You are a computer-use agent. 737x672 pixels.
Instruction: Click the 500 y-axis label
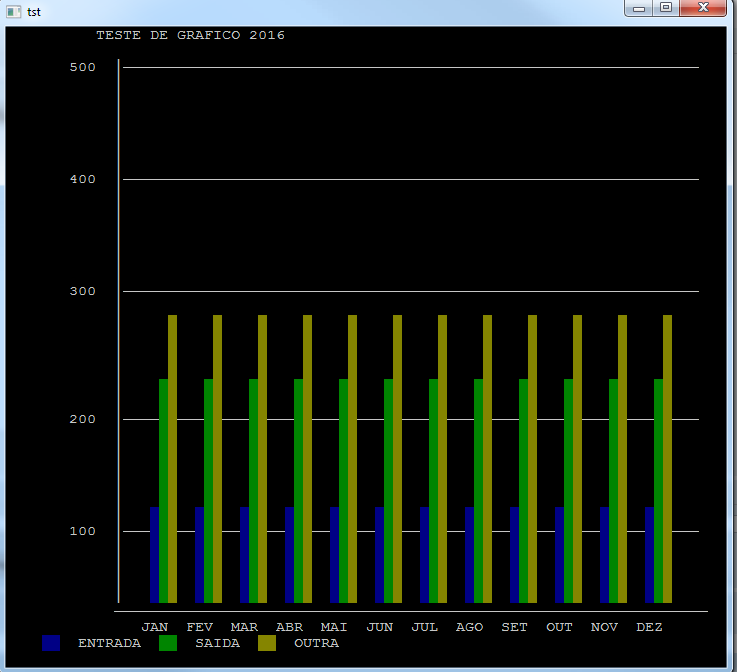(x=82, y=68)
